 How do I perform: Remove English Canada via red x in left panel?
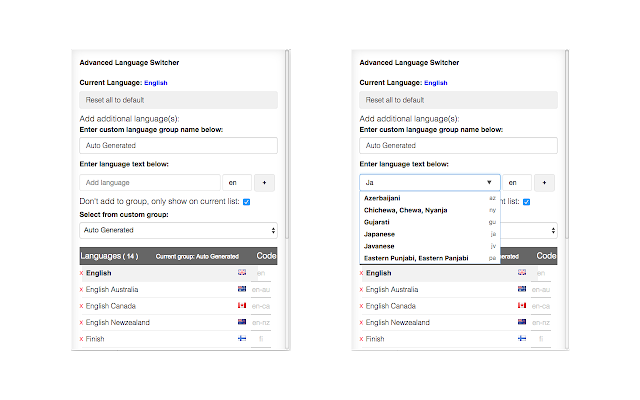pos(81,306)
